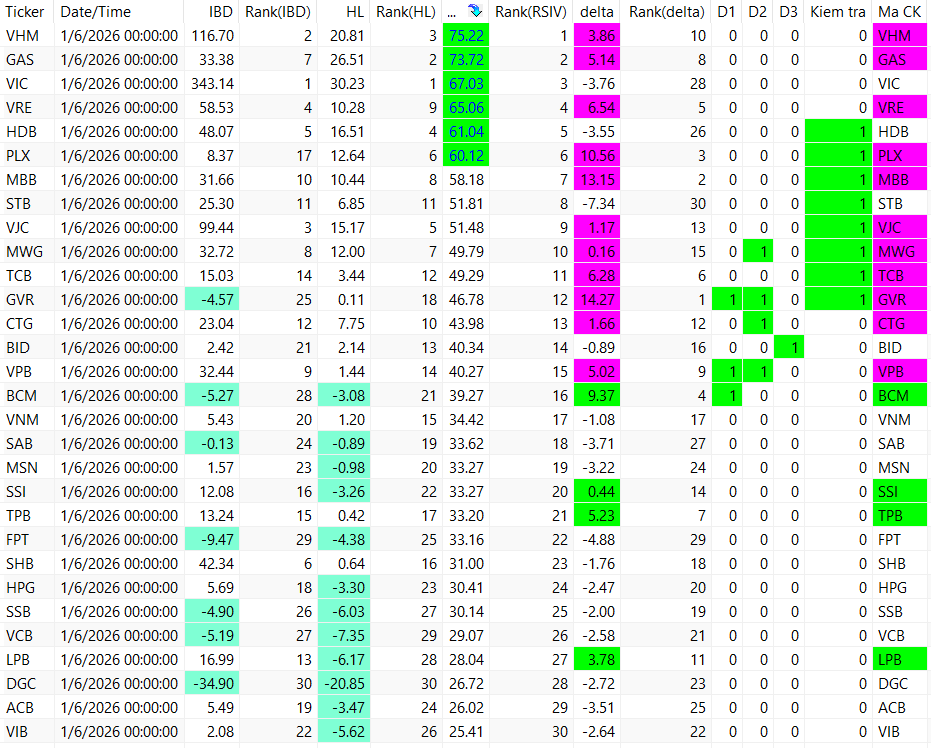The height and width of the screenshot is (748, 931).
Task: Click the Rank(RSIV) column header
Action: (x=531, y=12)
